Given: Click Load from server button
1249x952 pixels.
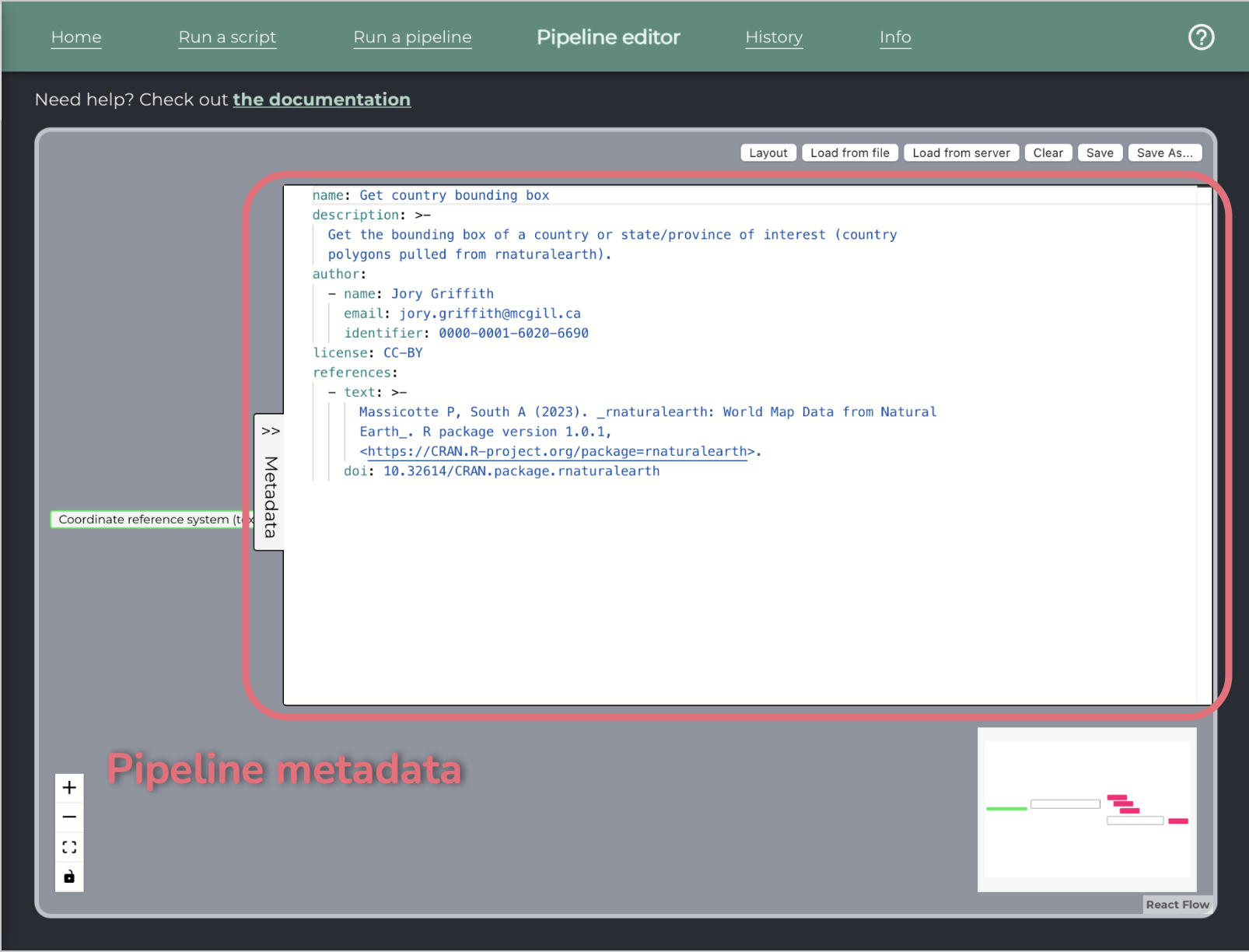Looking at the screenshot, I should coord(961,153).
